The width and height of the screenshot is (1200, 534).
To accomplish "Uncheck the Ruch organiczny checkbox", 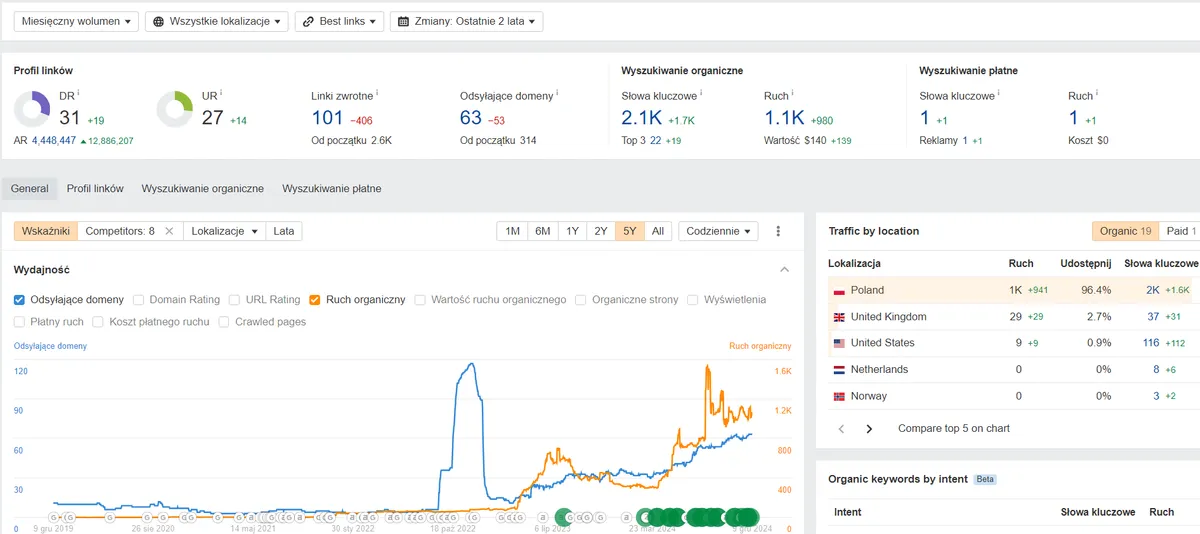I will [315, 299].
